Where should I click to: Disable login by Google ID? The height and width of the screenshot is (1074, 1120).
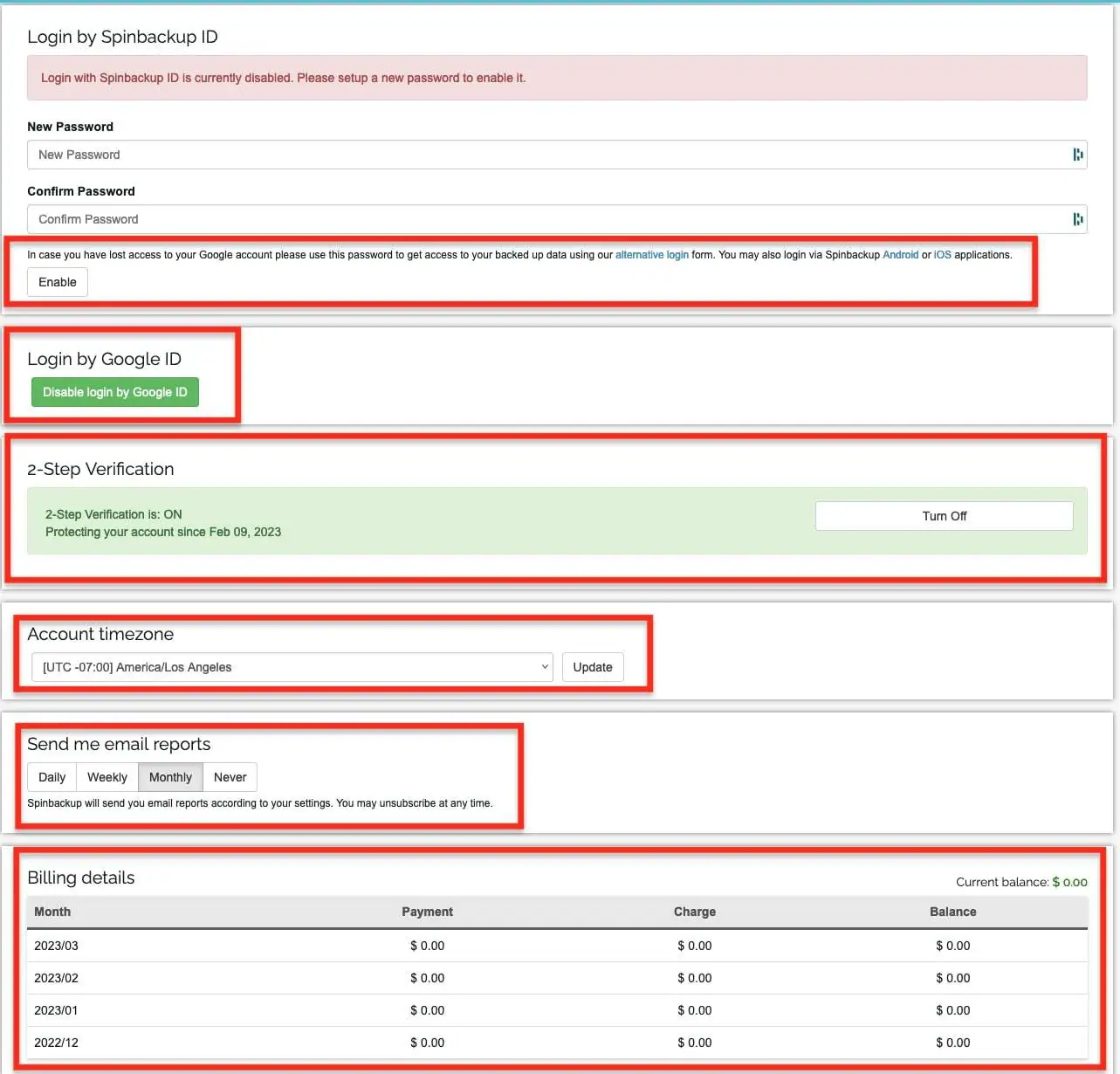coord(115,392)
